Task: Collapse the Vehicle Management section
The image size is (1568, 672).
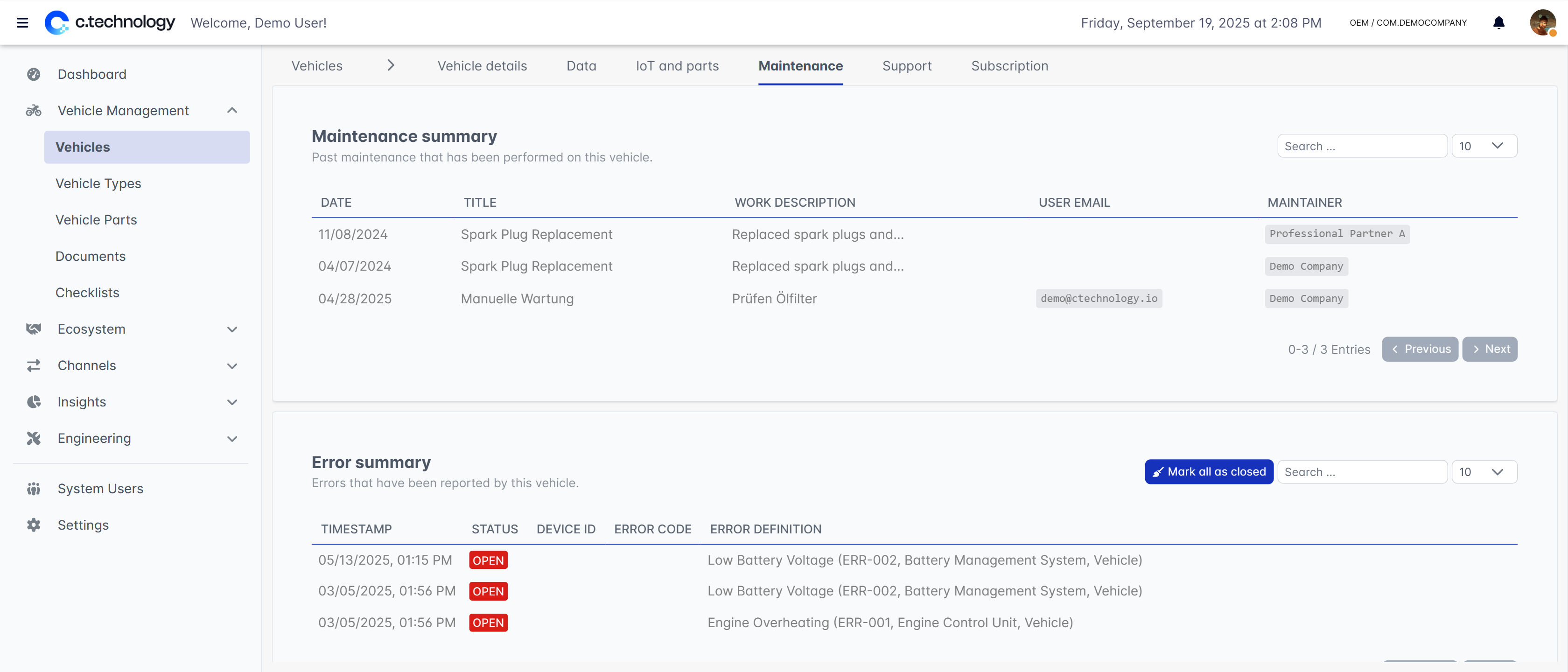Action: coord(232,111)
